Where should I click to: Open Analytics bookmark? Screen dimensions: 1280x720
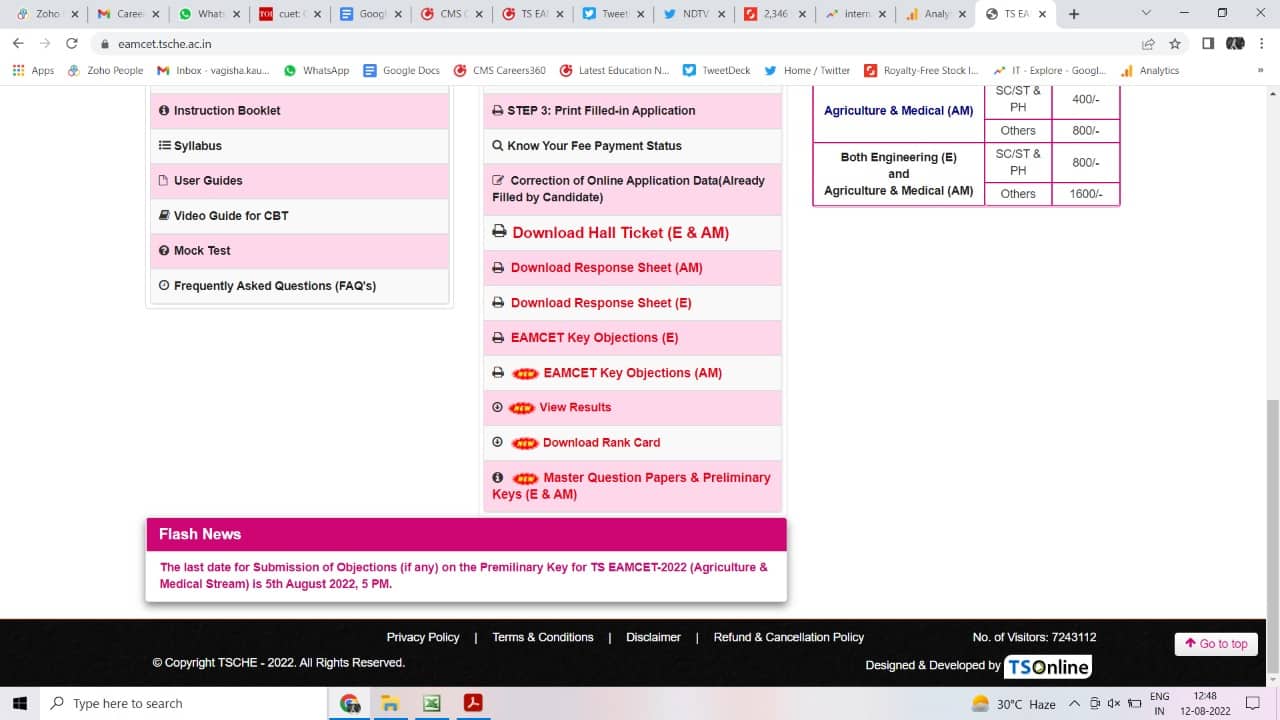pos(1149,71)
